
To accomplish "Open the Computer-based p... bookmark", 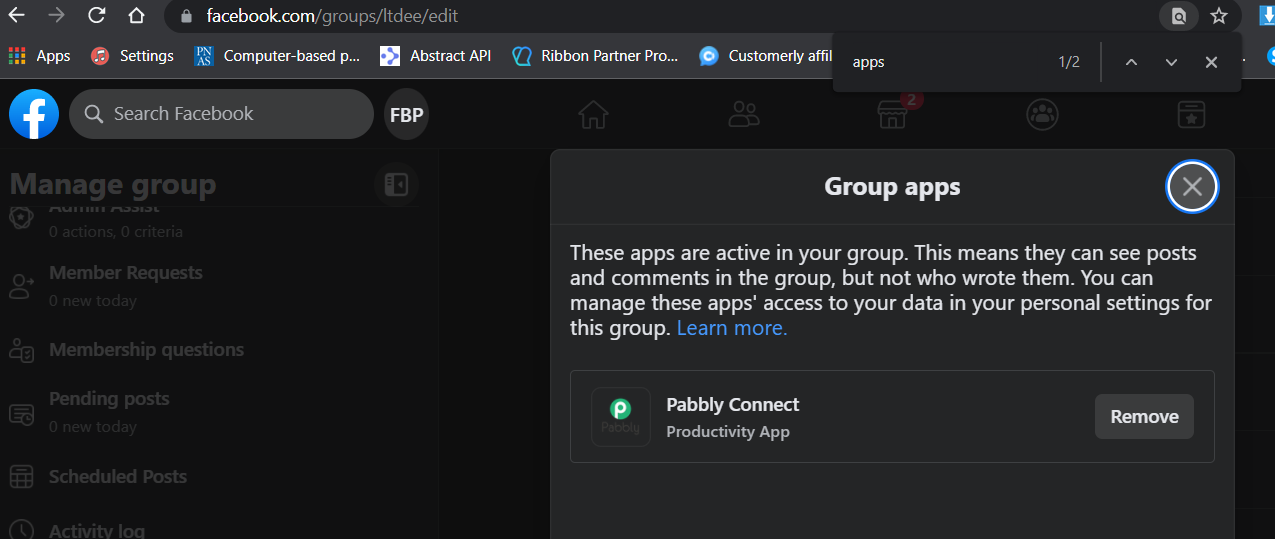I will [x=277, y=56].
